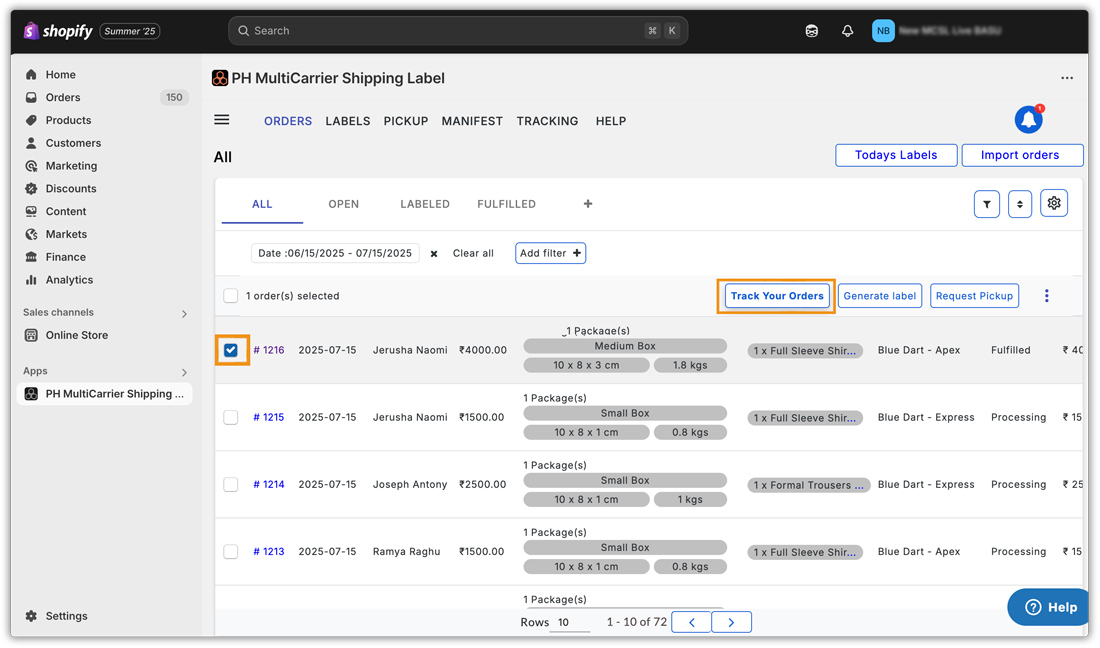Open the TRACKING menu
This screenshot has width=1100, height=648.
547,121
